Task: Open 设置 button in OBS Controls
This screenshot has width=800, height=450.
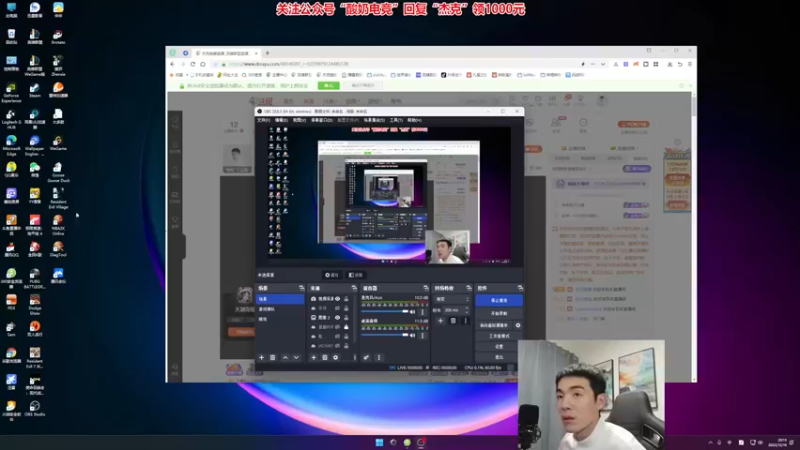Action: pos(499,346)
